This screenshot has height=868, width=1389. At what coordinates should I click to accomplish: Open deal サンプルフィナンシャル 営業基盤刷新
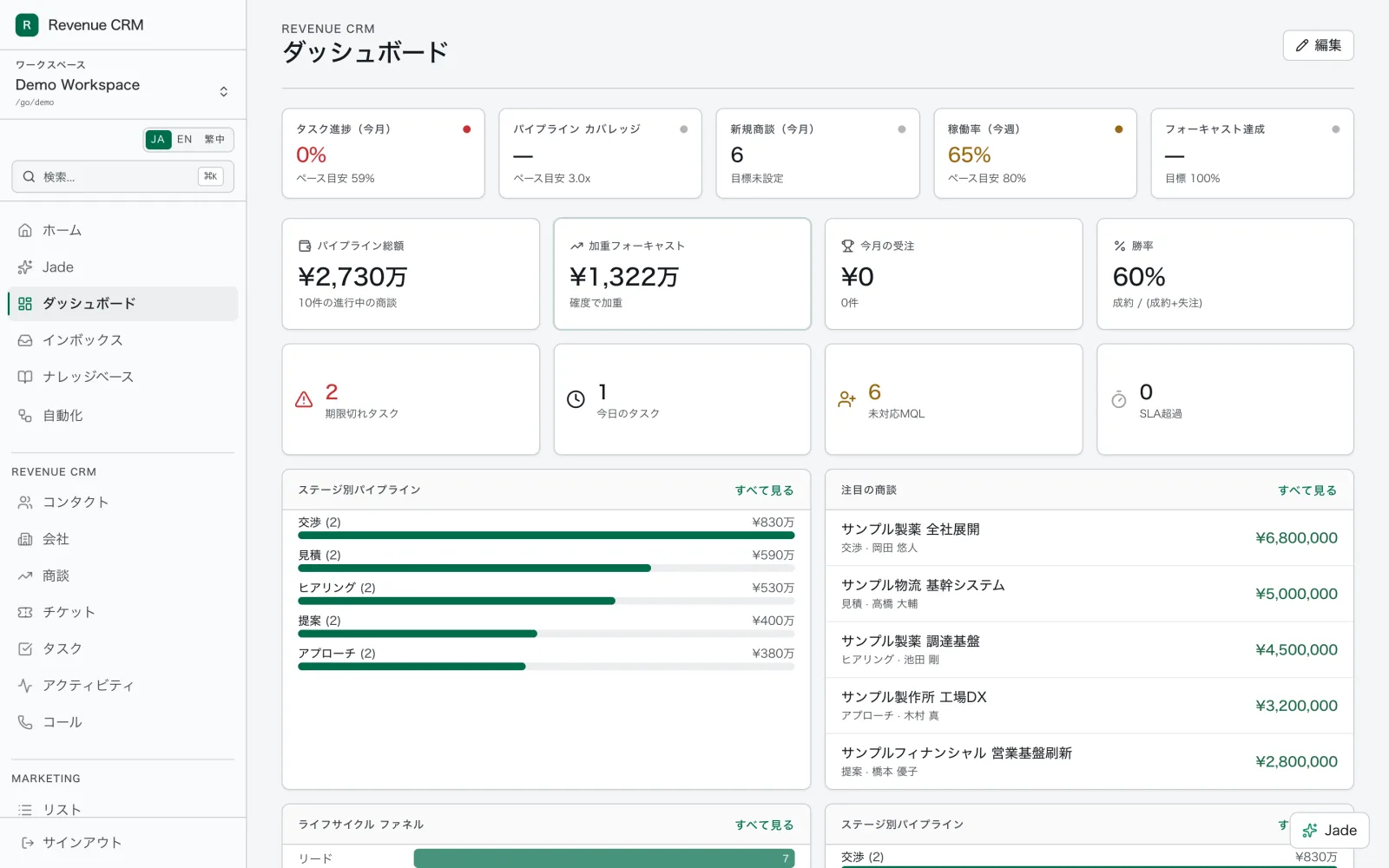click(x=1089, y=761)
